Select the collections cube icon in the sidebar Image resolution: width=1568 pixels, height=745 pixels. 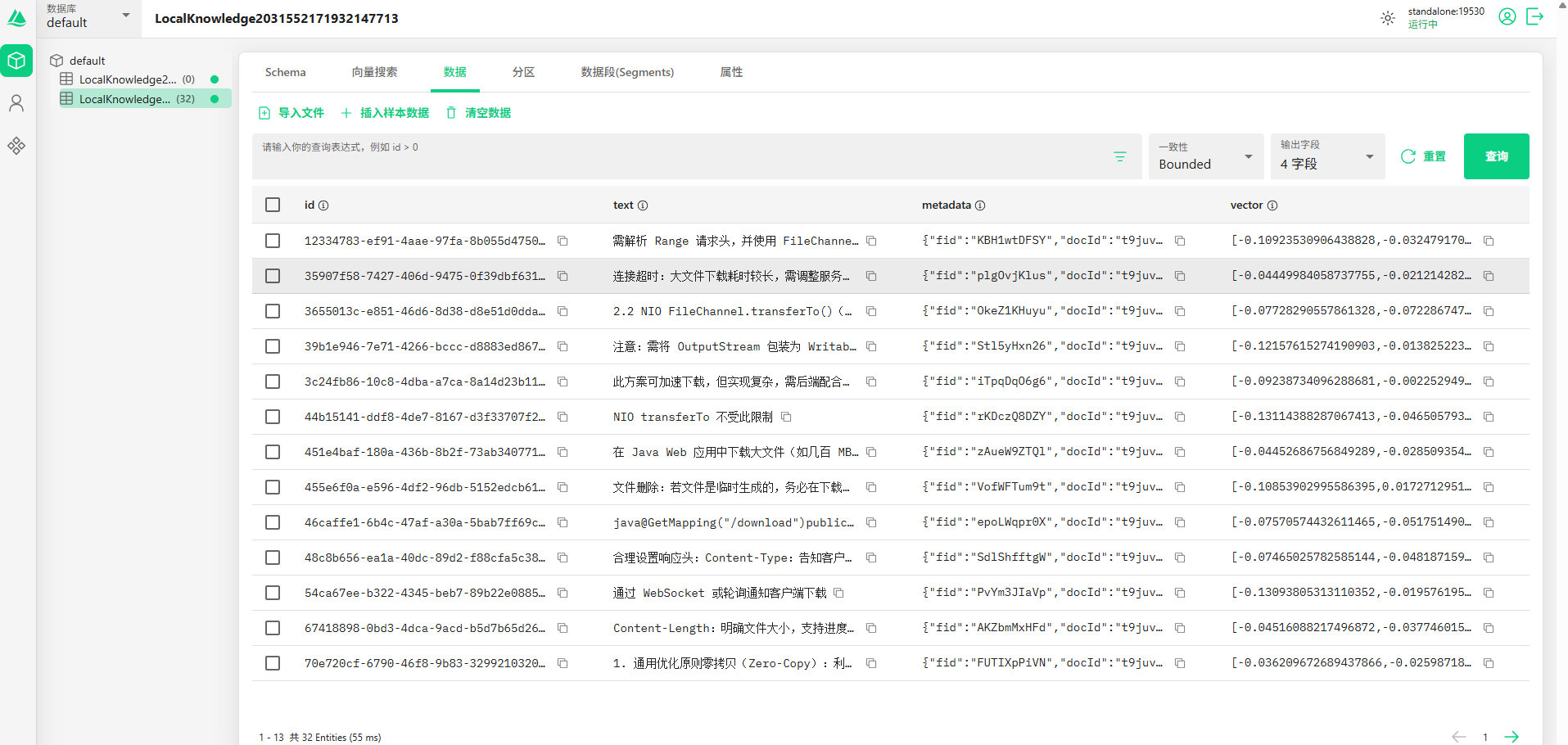point(16,61)
